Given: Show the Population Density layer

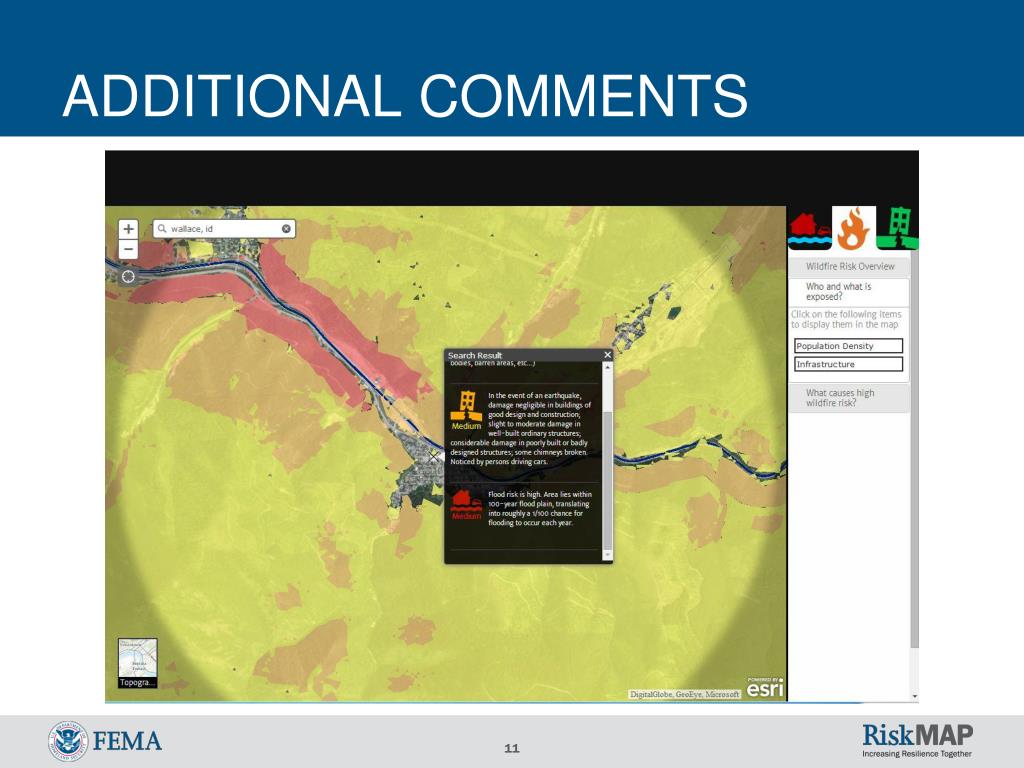Looking at the screenshot, I should click(848, 345).
